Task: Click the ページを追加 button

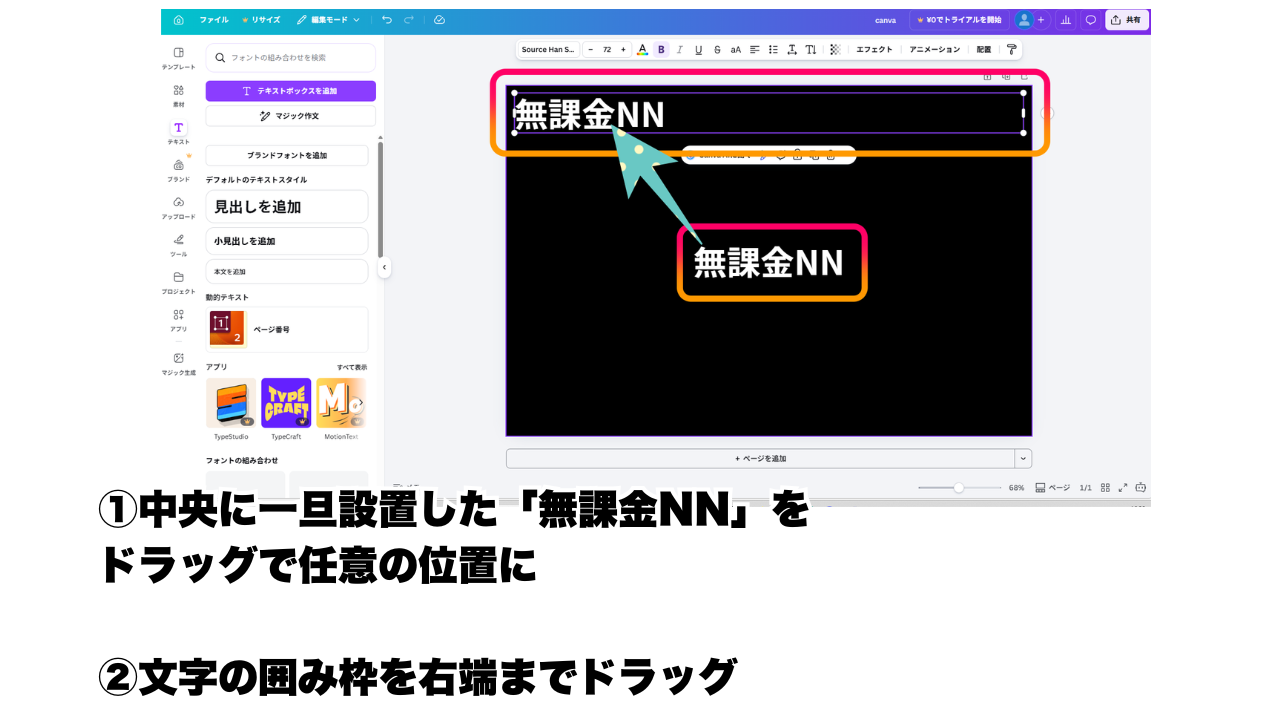Action: [x=761, y=459]
